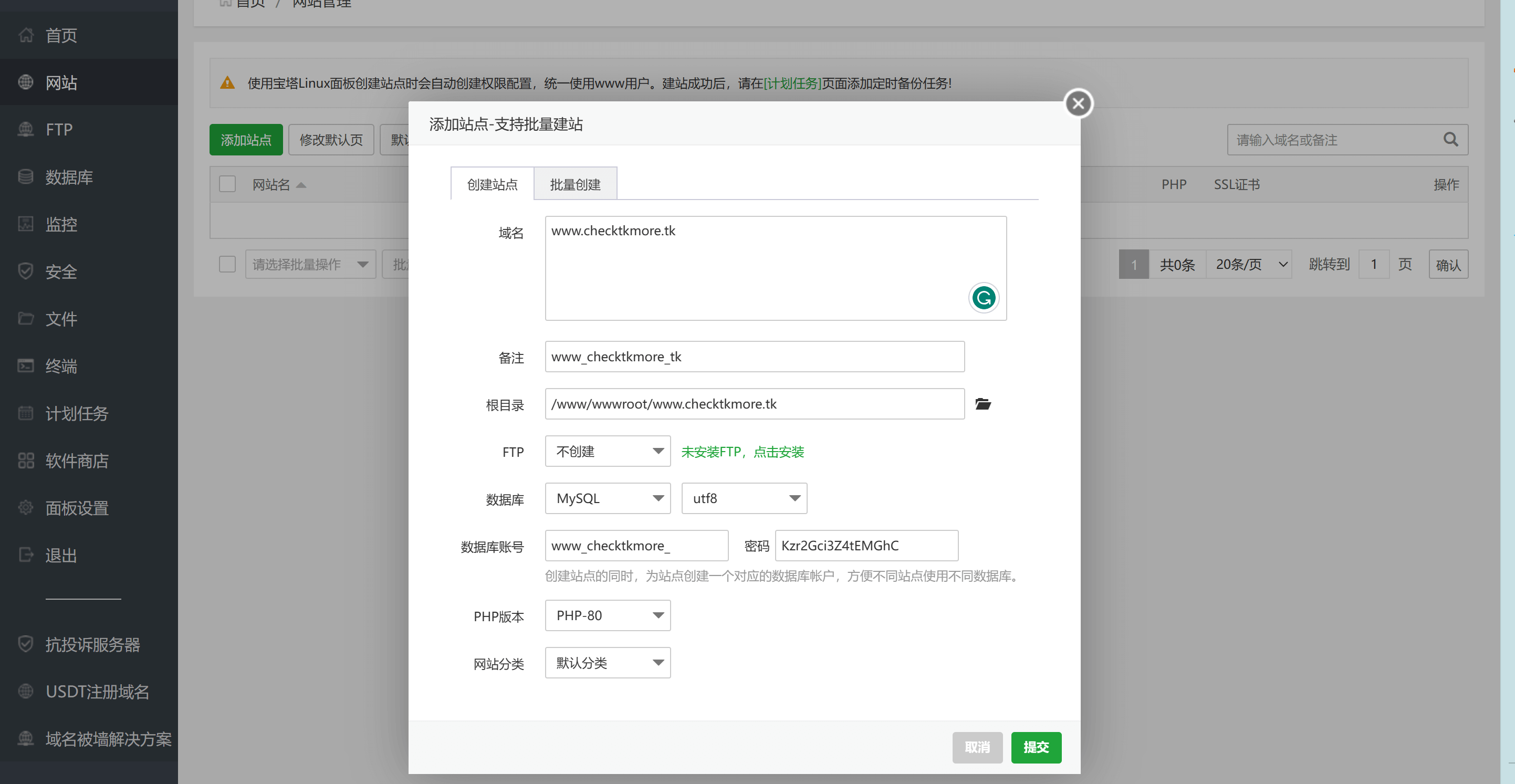Click the 数据库账号 input field

[x=636, y=546]
